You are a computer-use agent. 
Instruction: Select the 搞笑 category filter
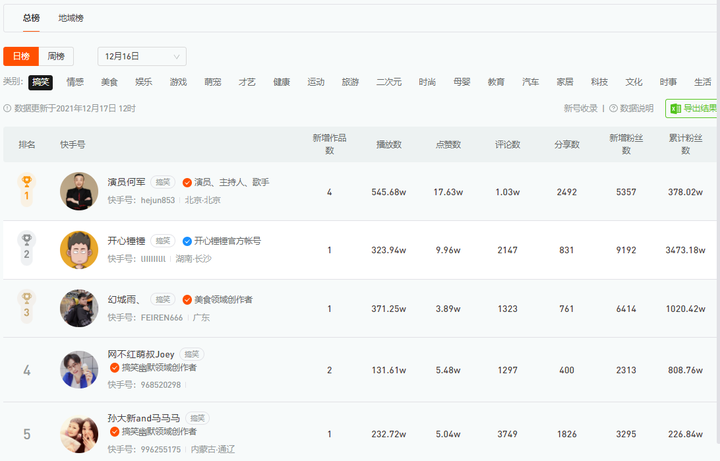(41, 82)
